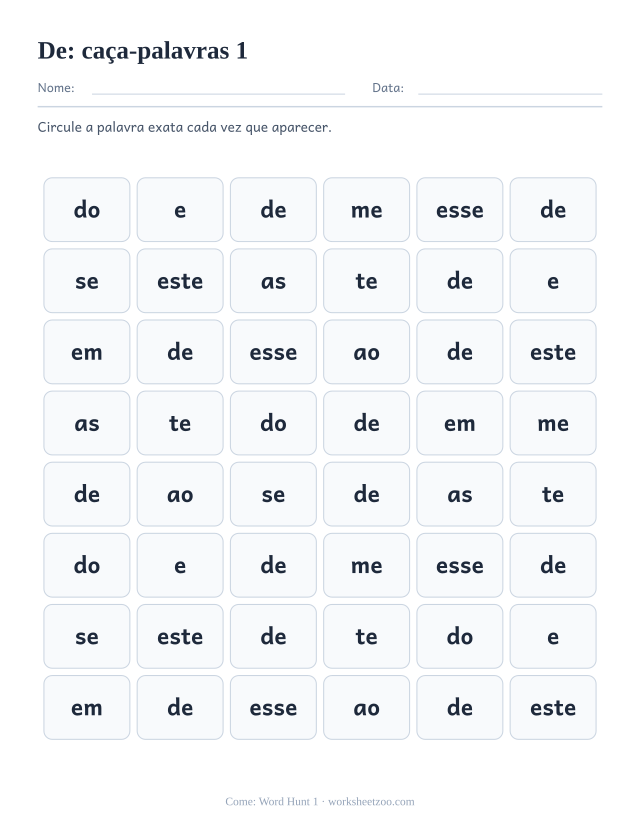Select the 'esse' card in the top row

tap(459, 210)
